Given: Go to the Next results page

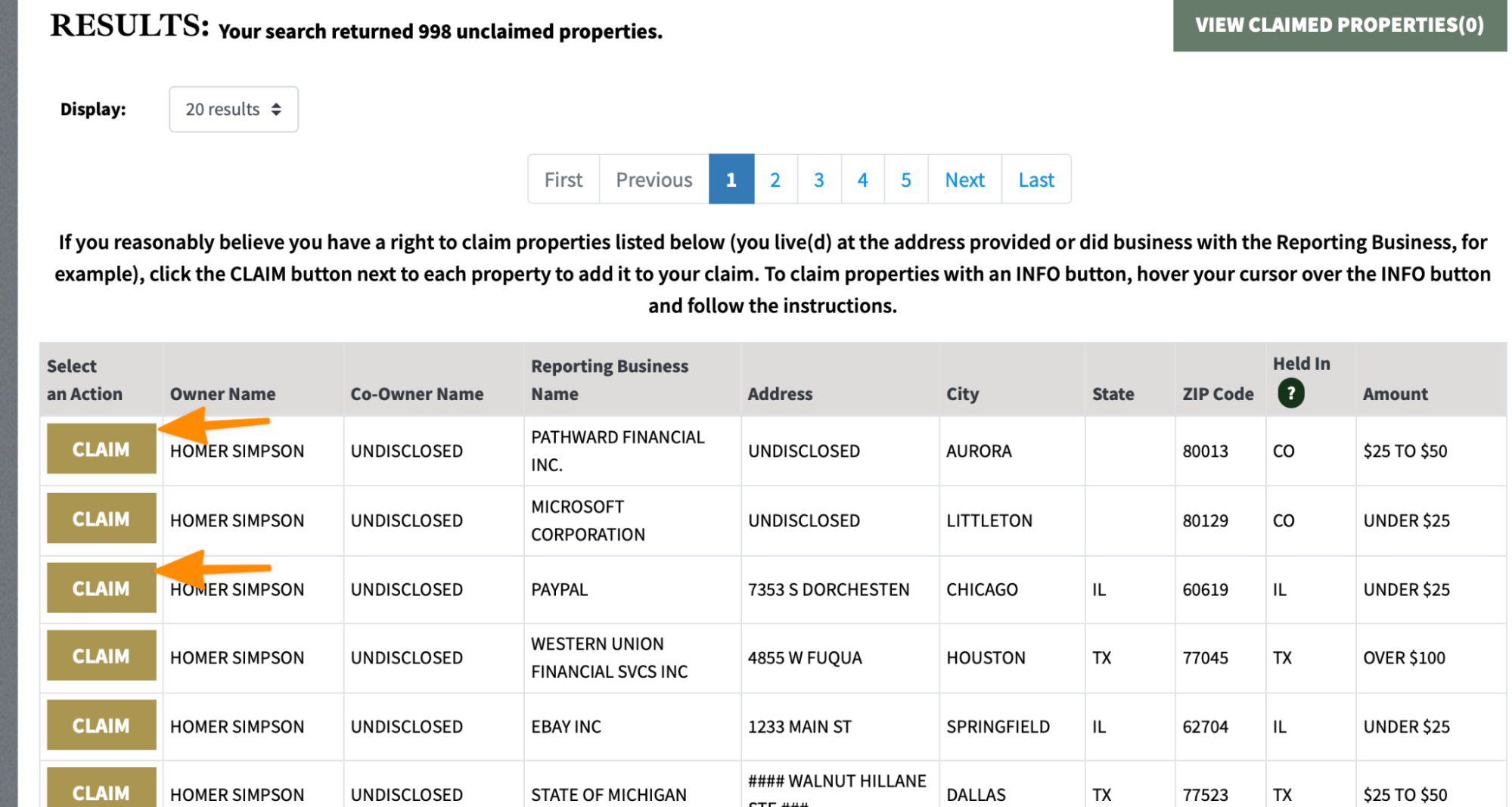Looking at the screenshot, I should [965, 179].
